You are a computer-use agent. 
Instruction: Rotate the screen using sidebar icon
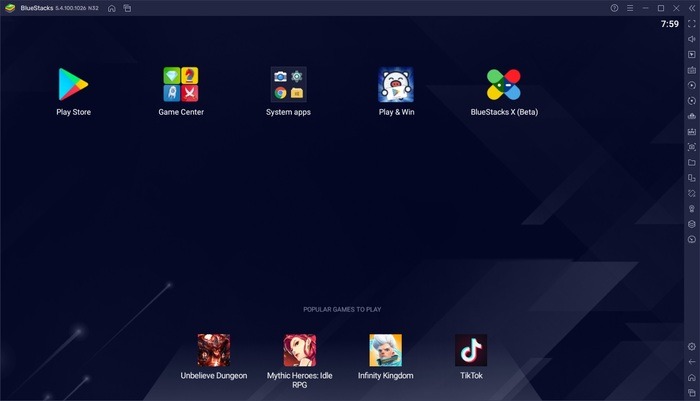click(692, 178)
